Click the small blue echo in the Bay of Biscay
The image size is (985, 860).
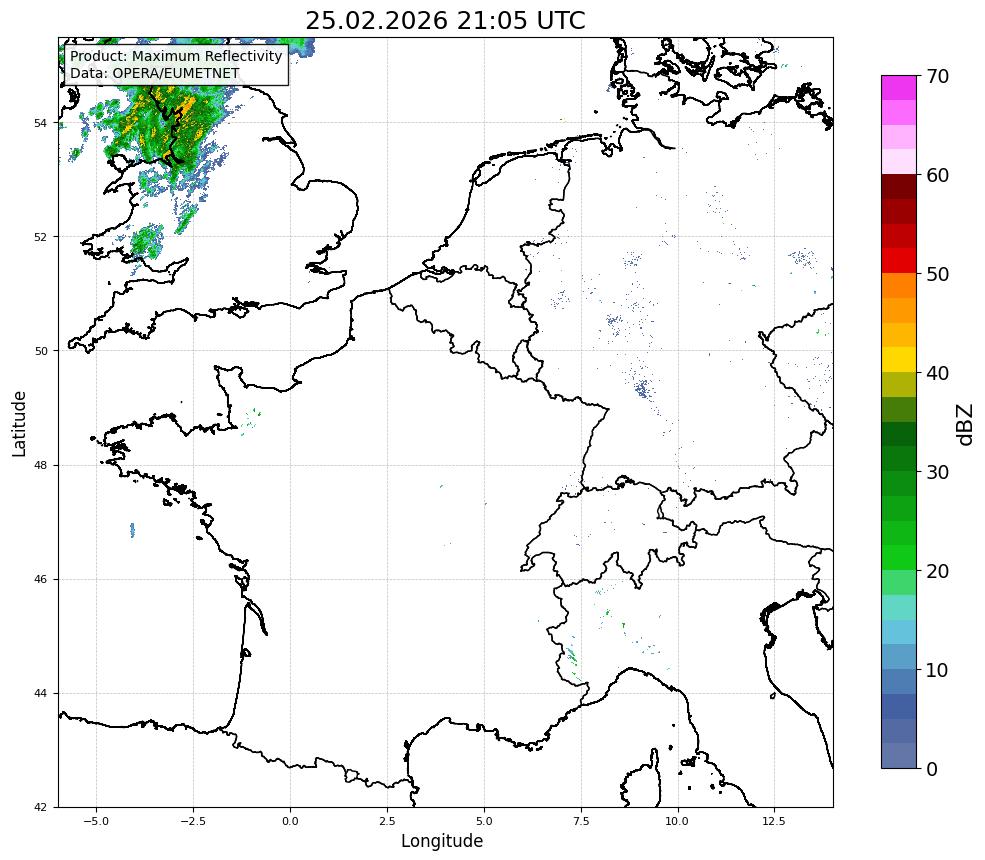(132, 530)
